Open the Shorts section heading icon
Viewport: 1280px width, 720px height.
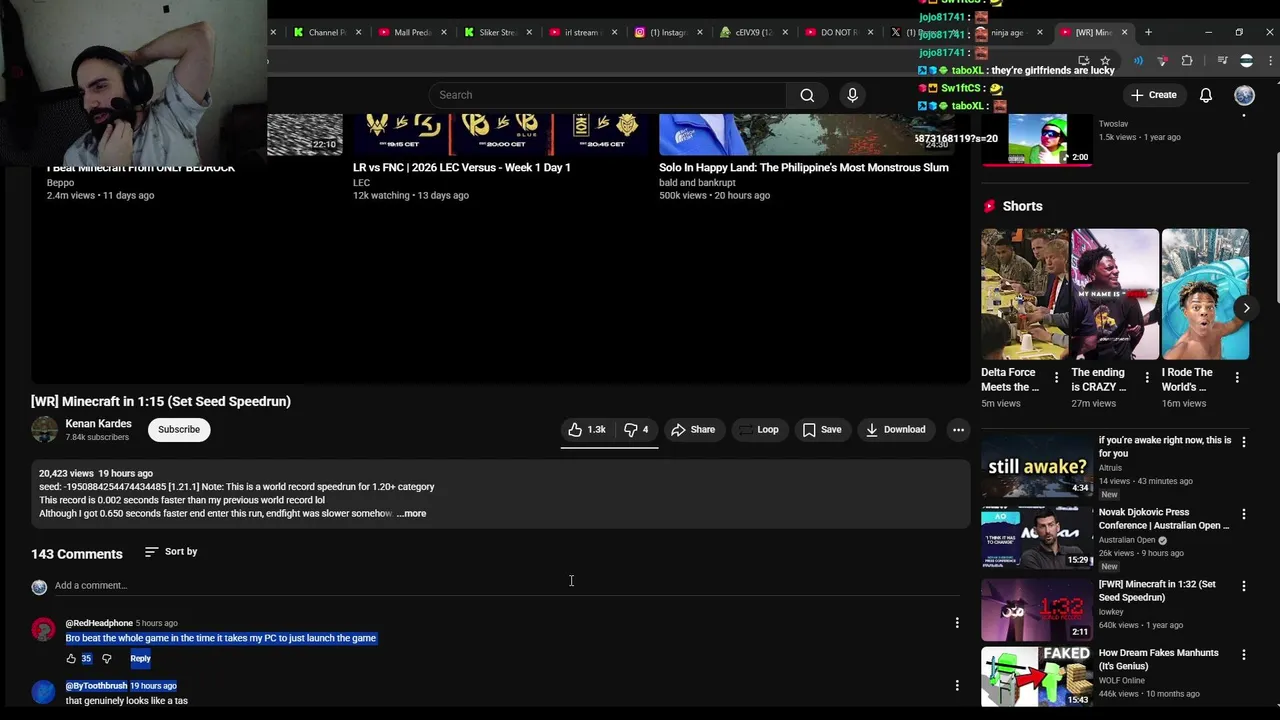[989, 206]
